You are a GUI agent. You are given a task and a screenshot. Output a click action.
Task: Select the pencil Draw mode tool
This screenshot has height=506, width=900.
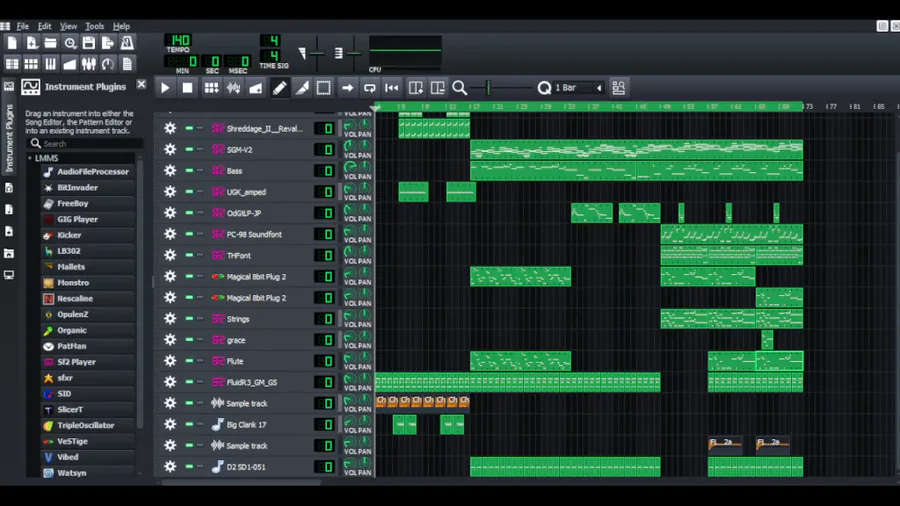(x=280, y=88)
